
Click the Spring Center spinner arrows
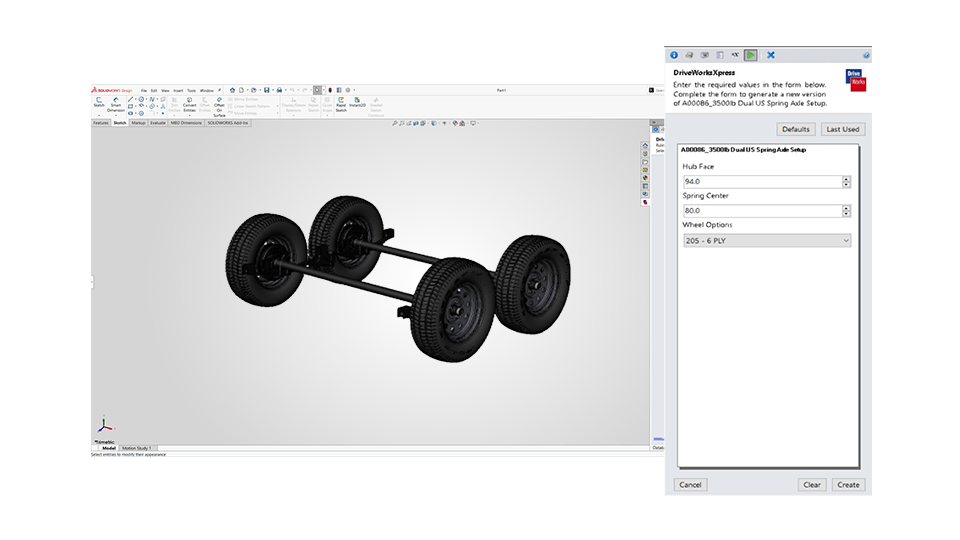point(846,211)
